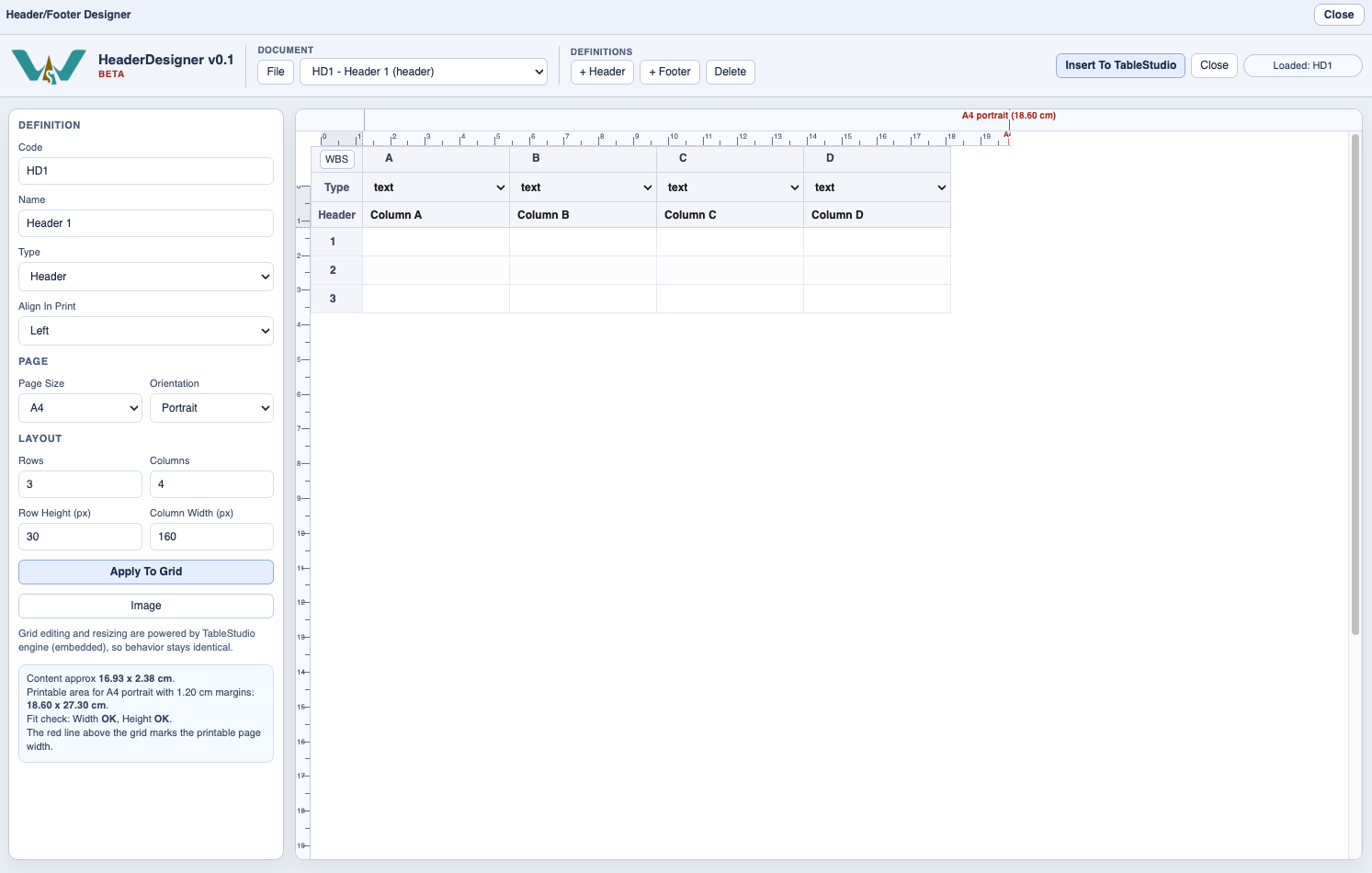Add a new Header definition

click(x=602, y=72)
